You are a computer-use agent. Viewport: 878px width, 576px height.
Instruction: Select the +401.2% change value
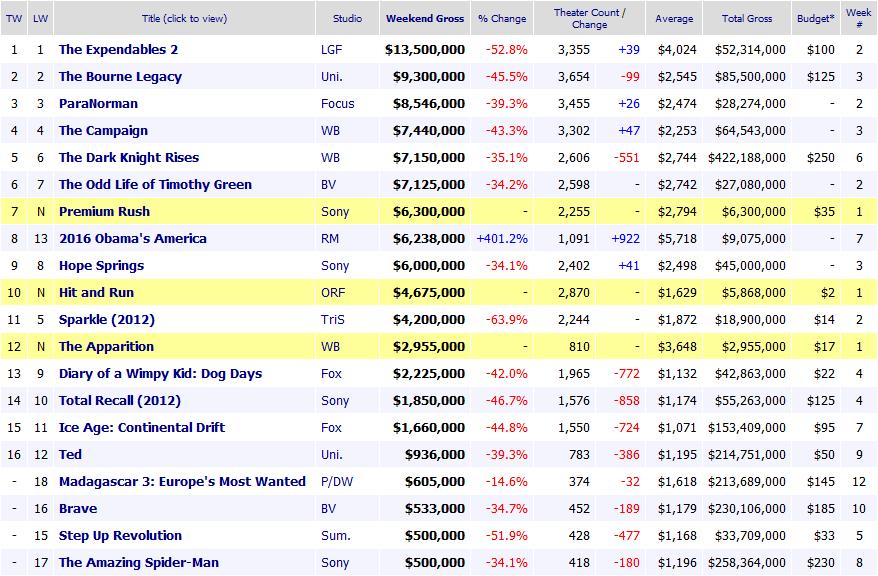502,238
